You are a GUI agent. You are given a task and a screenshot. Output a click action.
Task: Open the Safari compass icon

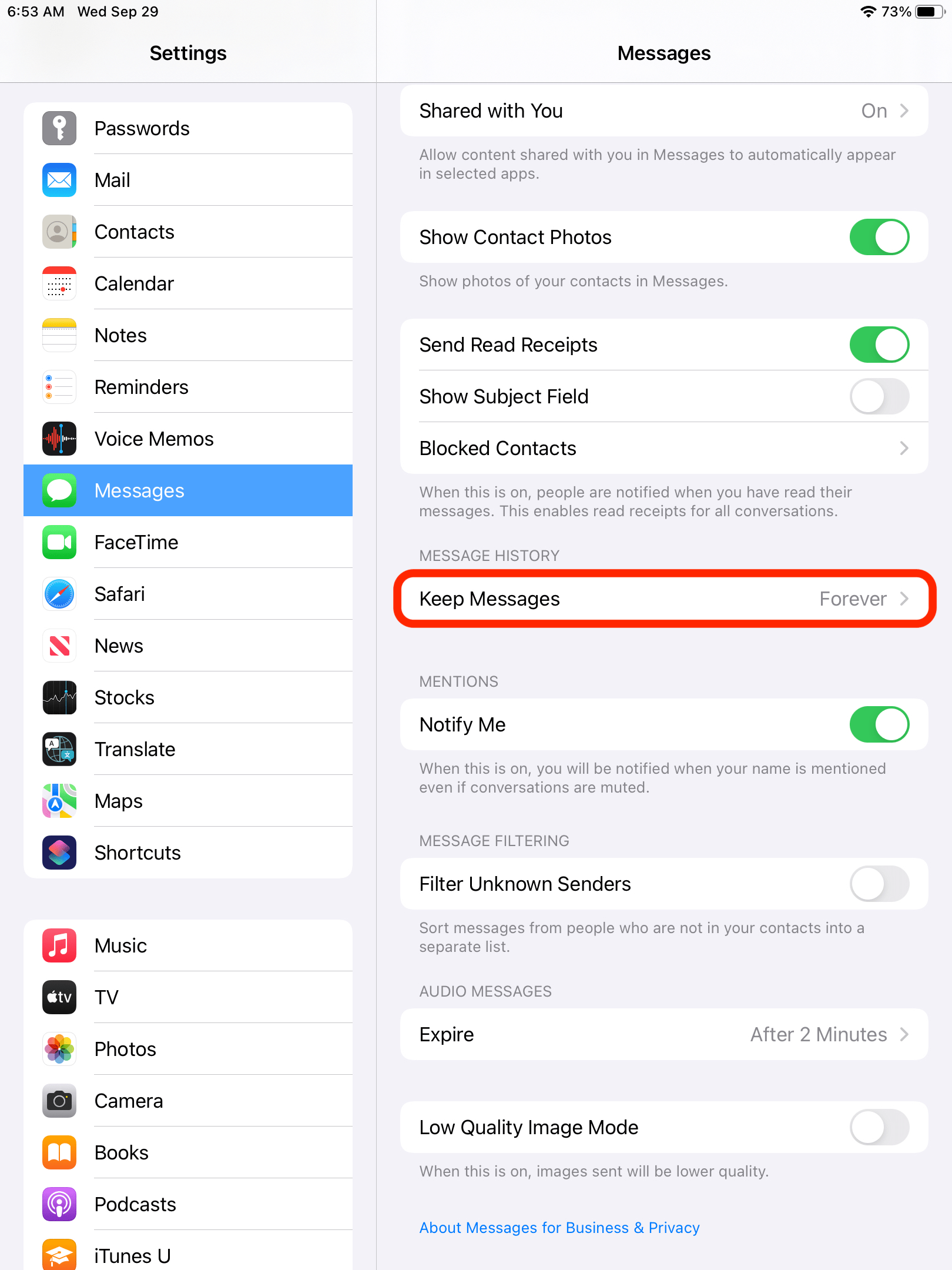coord(59,594)
